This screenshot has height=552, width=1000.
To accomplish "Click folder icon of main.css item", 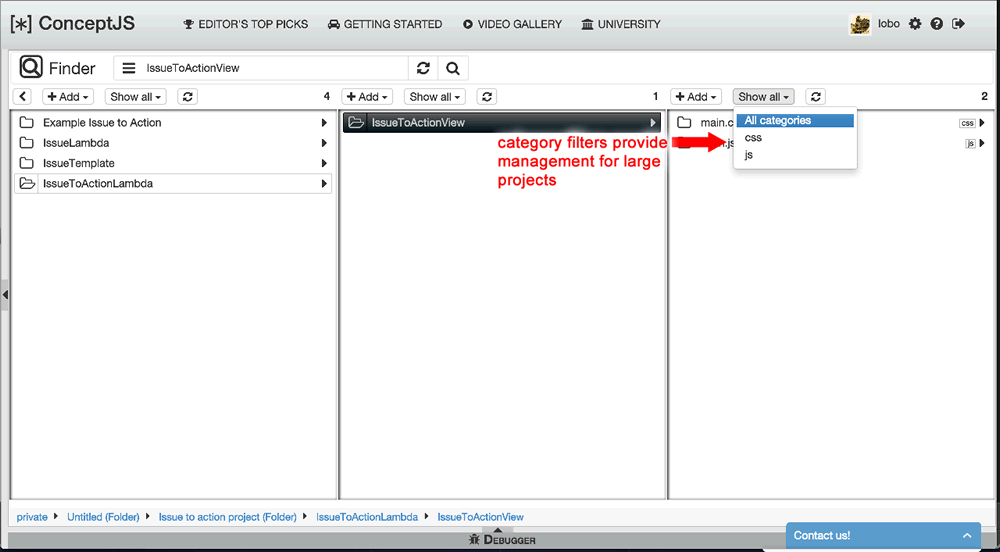I will tap(684, 122).
